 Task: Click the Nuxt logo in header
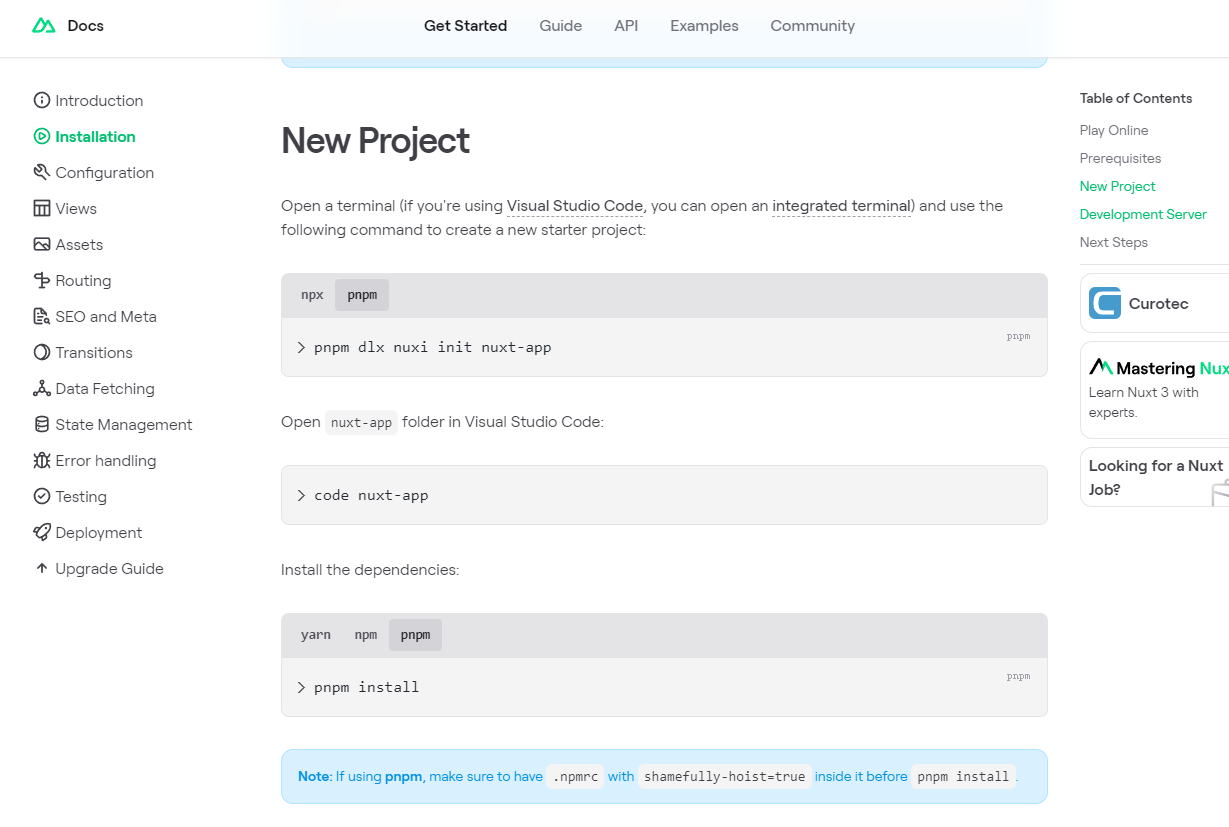tap(44, 26)
